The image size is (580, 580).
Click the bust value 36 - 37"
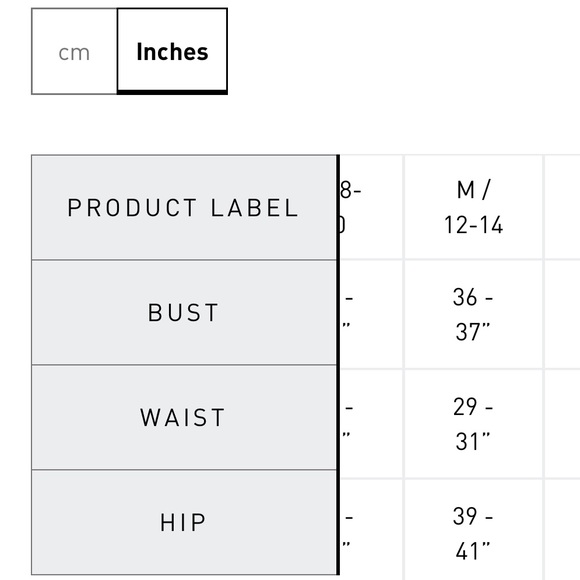click(473, 314)
